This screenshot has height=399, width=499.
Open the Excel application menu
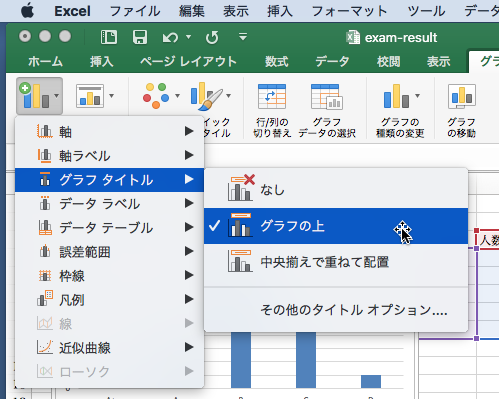[72, 11]
